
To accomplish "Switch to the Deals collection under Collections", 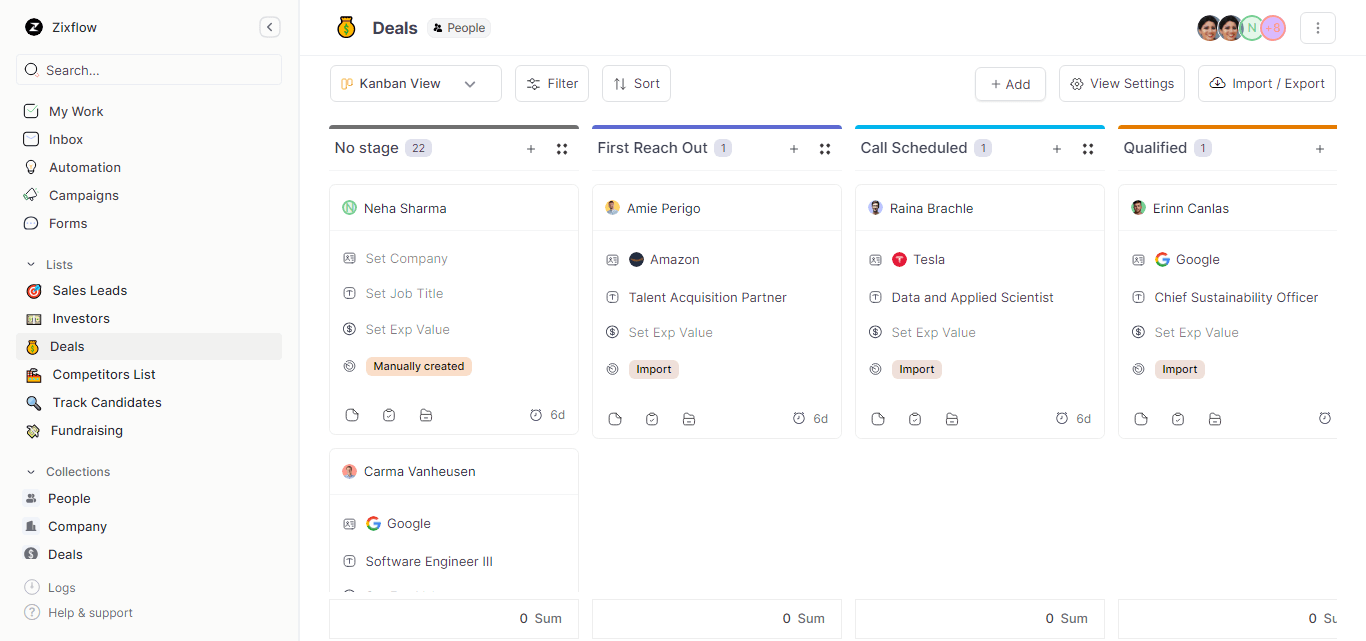I will (64, 554).
